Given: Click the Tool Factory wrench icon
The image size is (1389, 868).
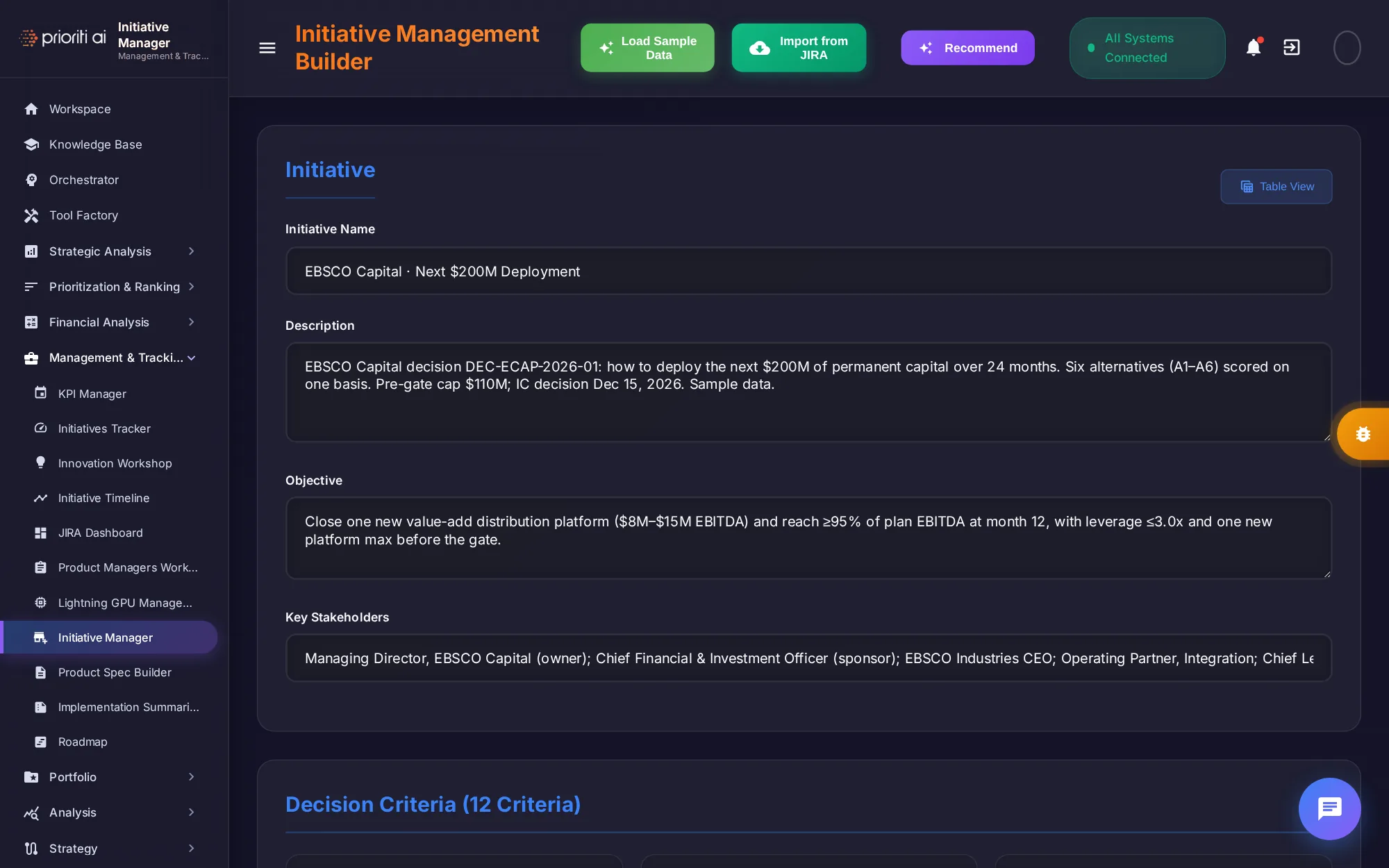Looking at the screenshot, I should tap(31, 215).
